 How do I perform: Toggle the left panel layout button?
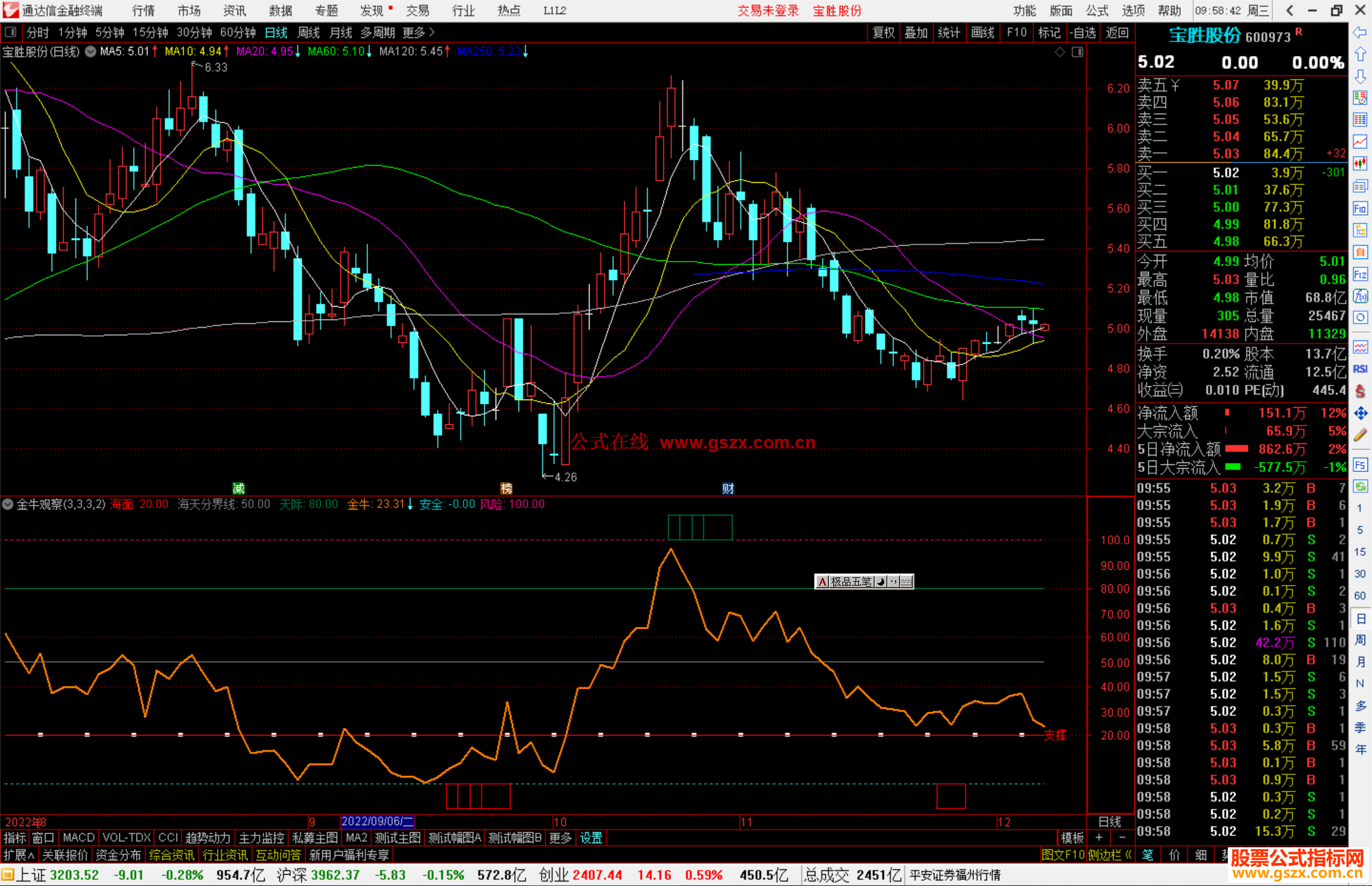pyautogui.click(x=11, y=32)
